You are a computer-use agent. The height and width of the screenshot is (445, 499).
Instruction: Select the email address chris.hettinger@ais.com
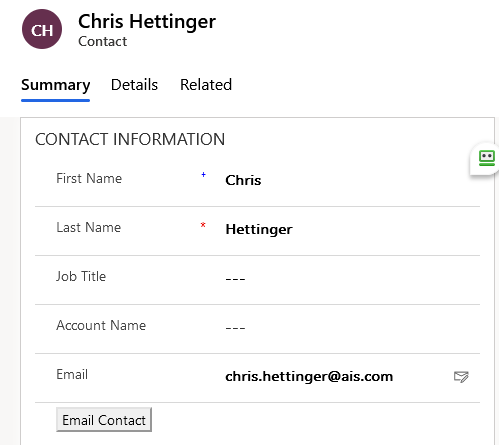309,377
